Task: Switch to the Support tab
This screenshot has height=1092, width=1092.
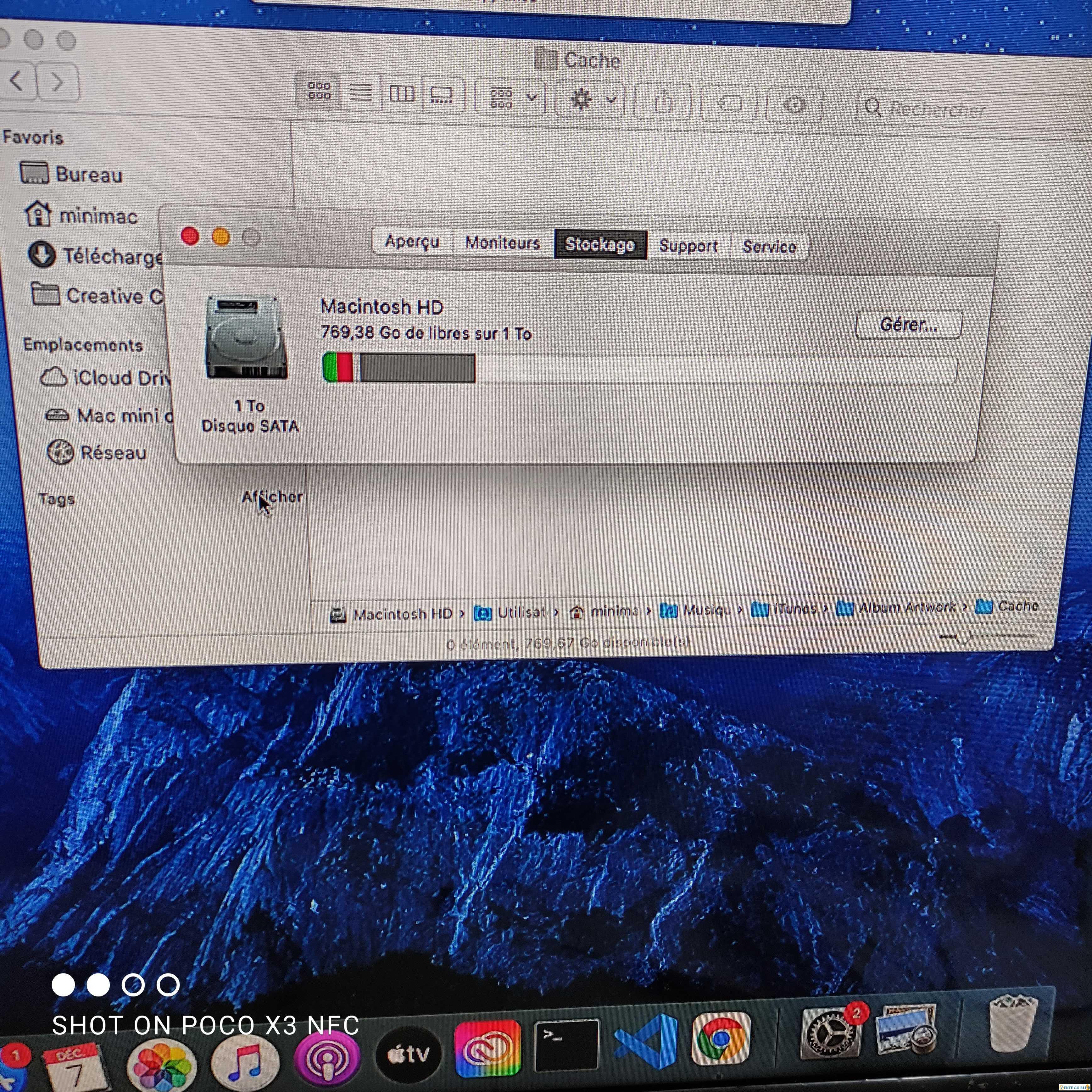Action: tap(688, 247)
